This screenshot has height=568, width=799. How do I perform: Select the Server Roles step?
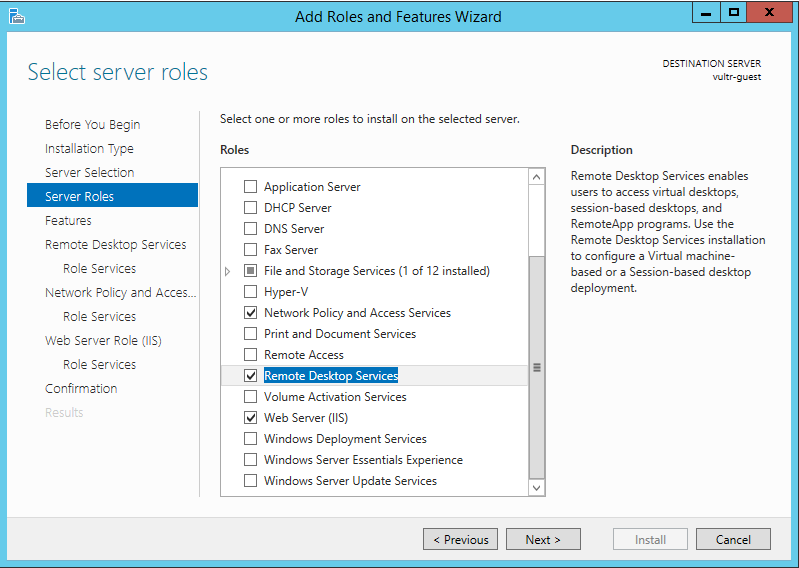(x=112, y=195)
